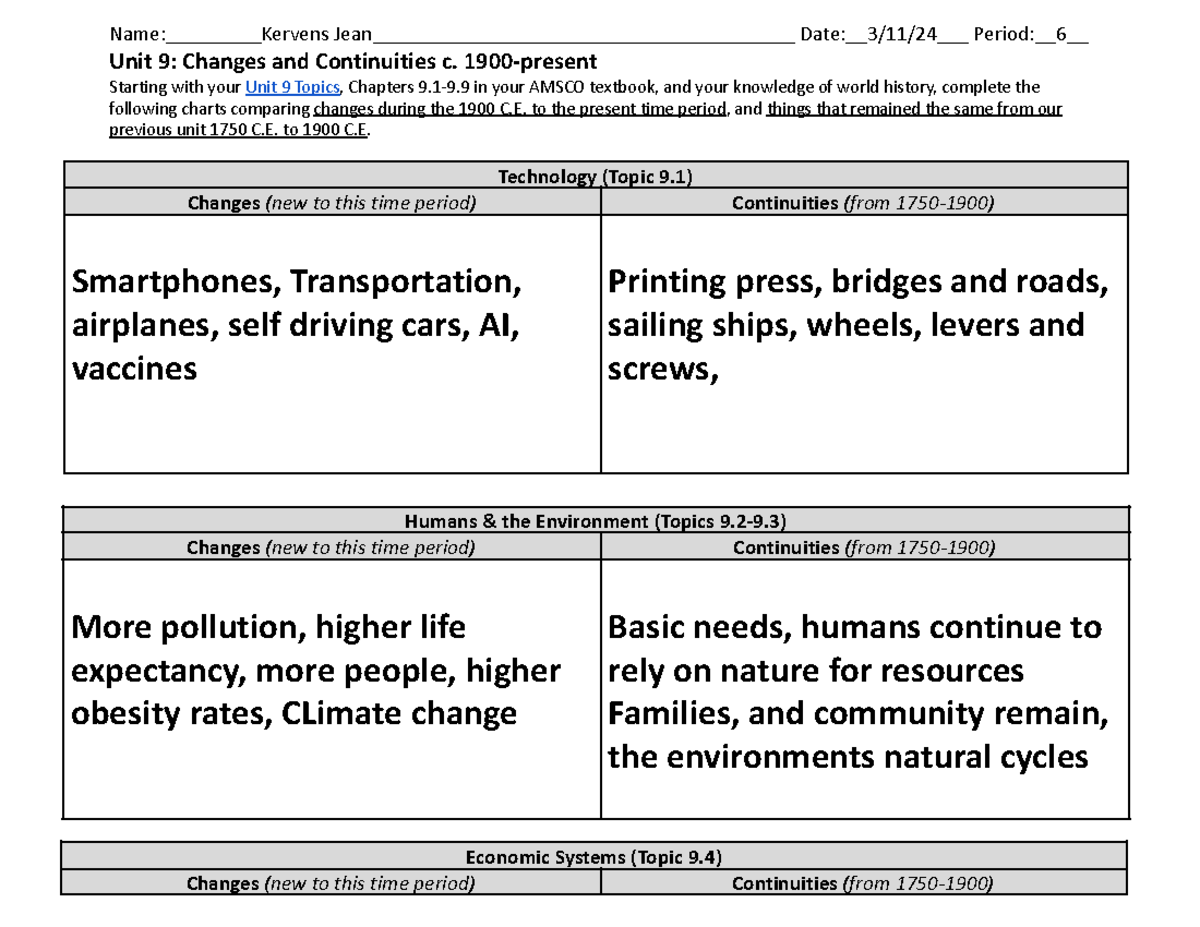This screenshot has width=1200, height=927.
Task: Click the word 'screws,' in Technology continuities
Action: (664, 370)
